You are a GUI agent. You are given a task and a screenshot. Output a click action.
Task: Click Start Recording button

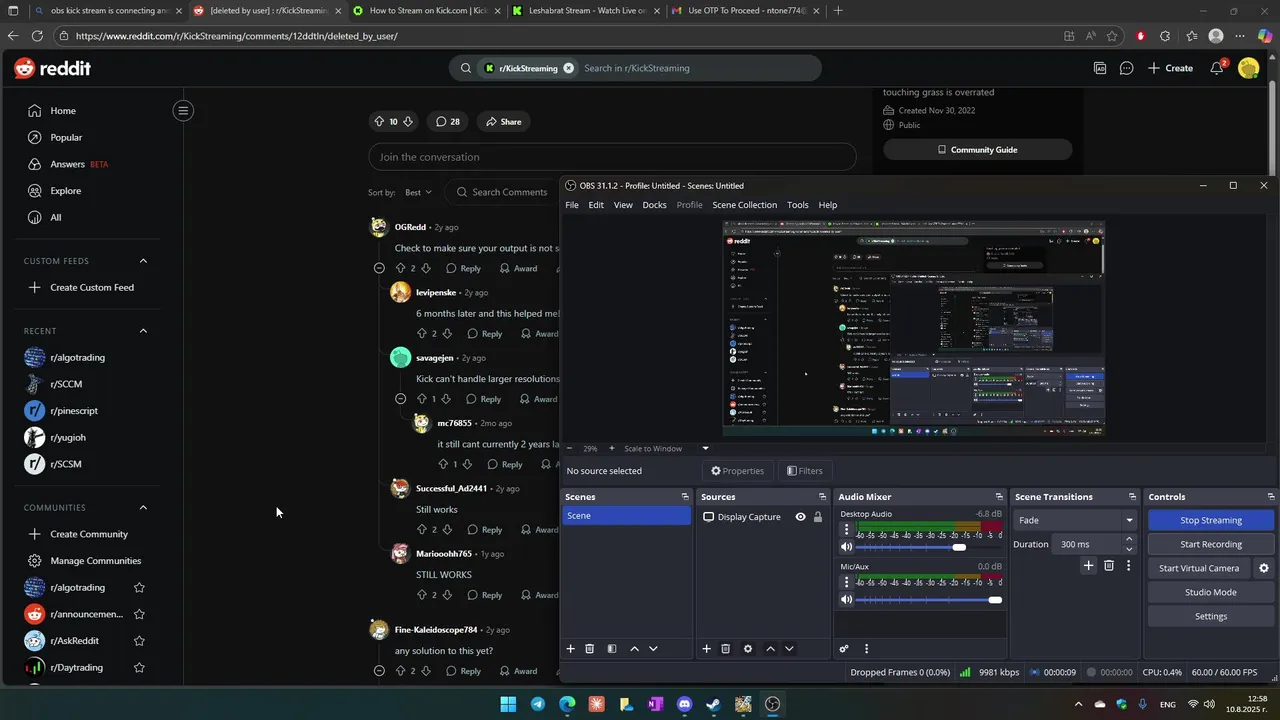pos(1211,544)
